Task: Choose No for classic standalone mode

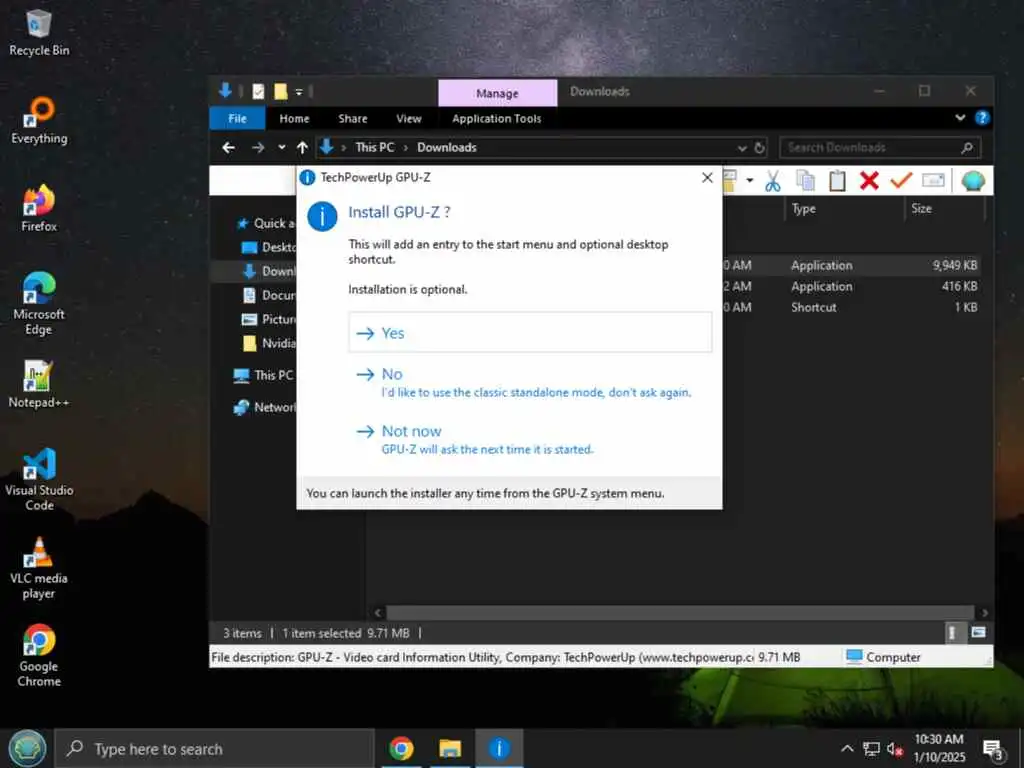Action: coord(530,382)
